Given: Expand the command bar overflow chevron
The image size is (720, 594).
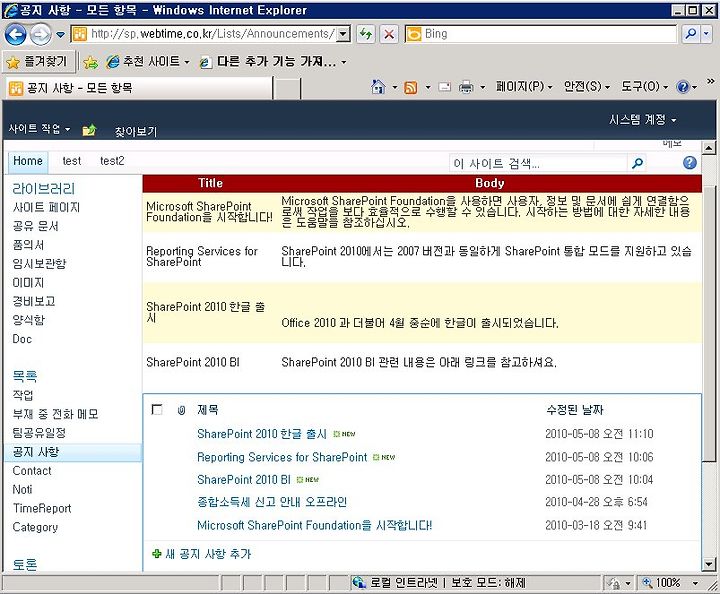Looking at the screenshot, I should [x=711, y=81].
